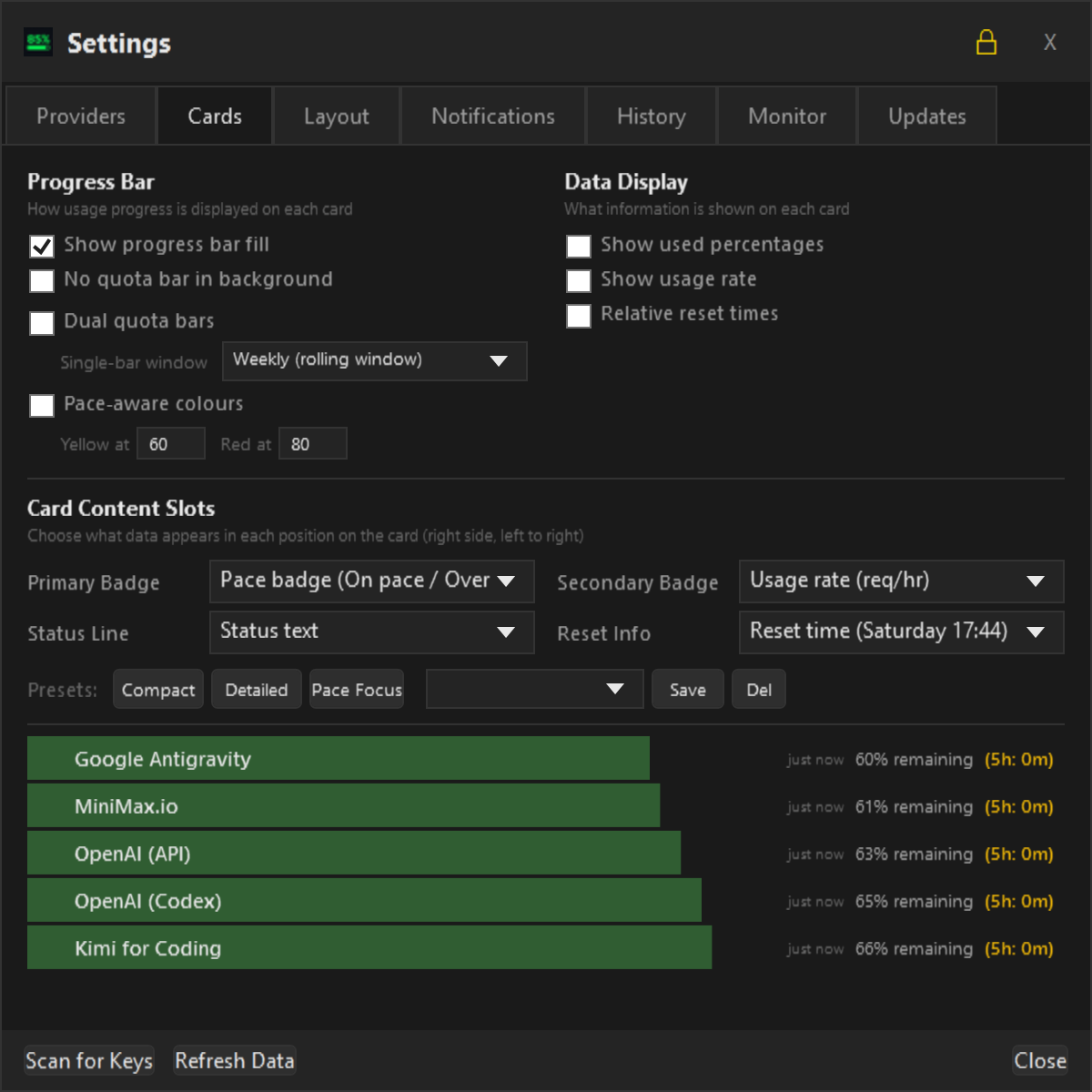Click the Red at threshold field
Screen dimensions: 1092x1092
click(x=313, y=444)
